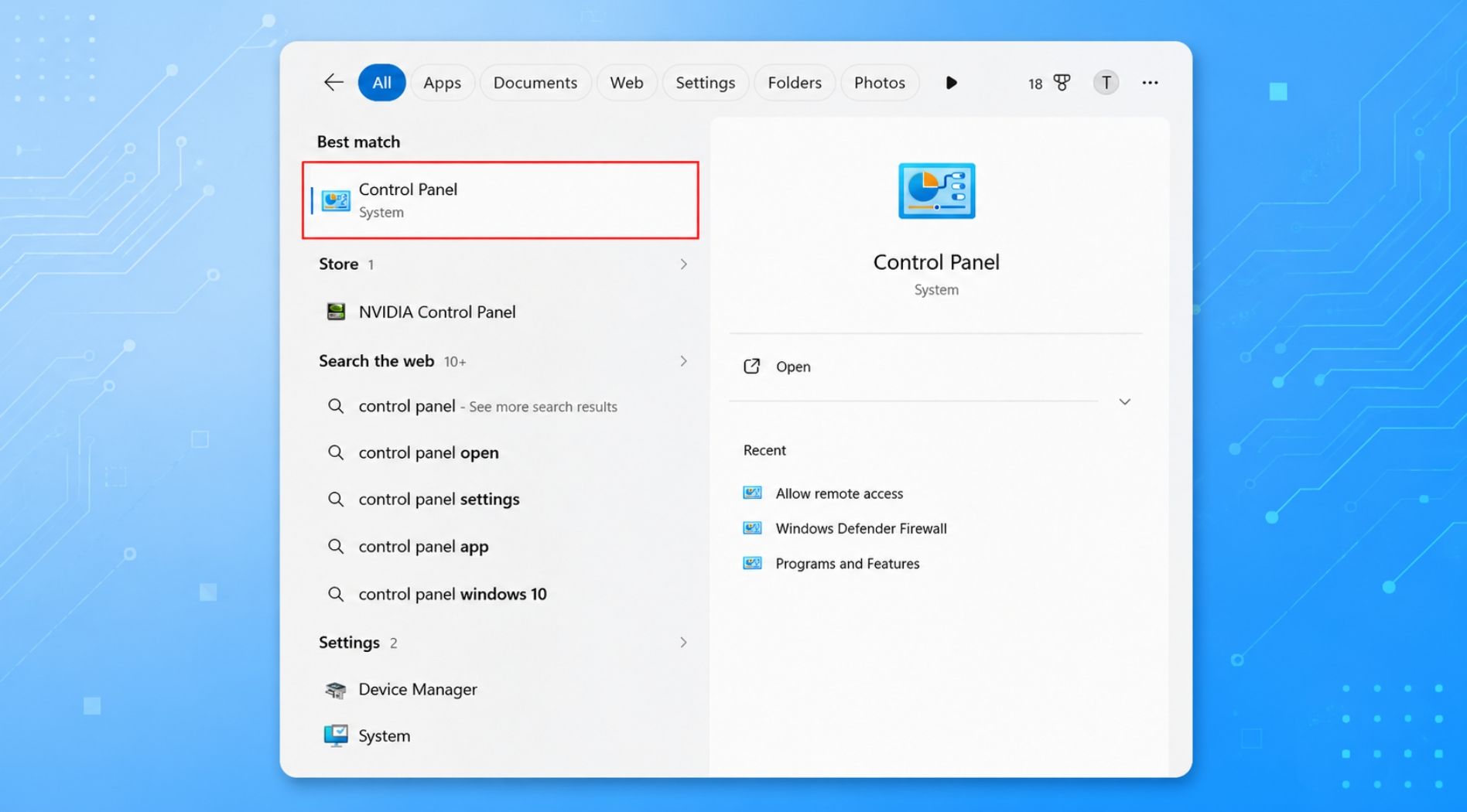1467x812 pixels.
Task: Switch to the Documents filter tab
Action: [x=535, y=83]
